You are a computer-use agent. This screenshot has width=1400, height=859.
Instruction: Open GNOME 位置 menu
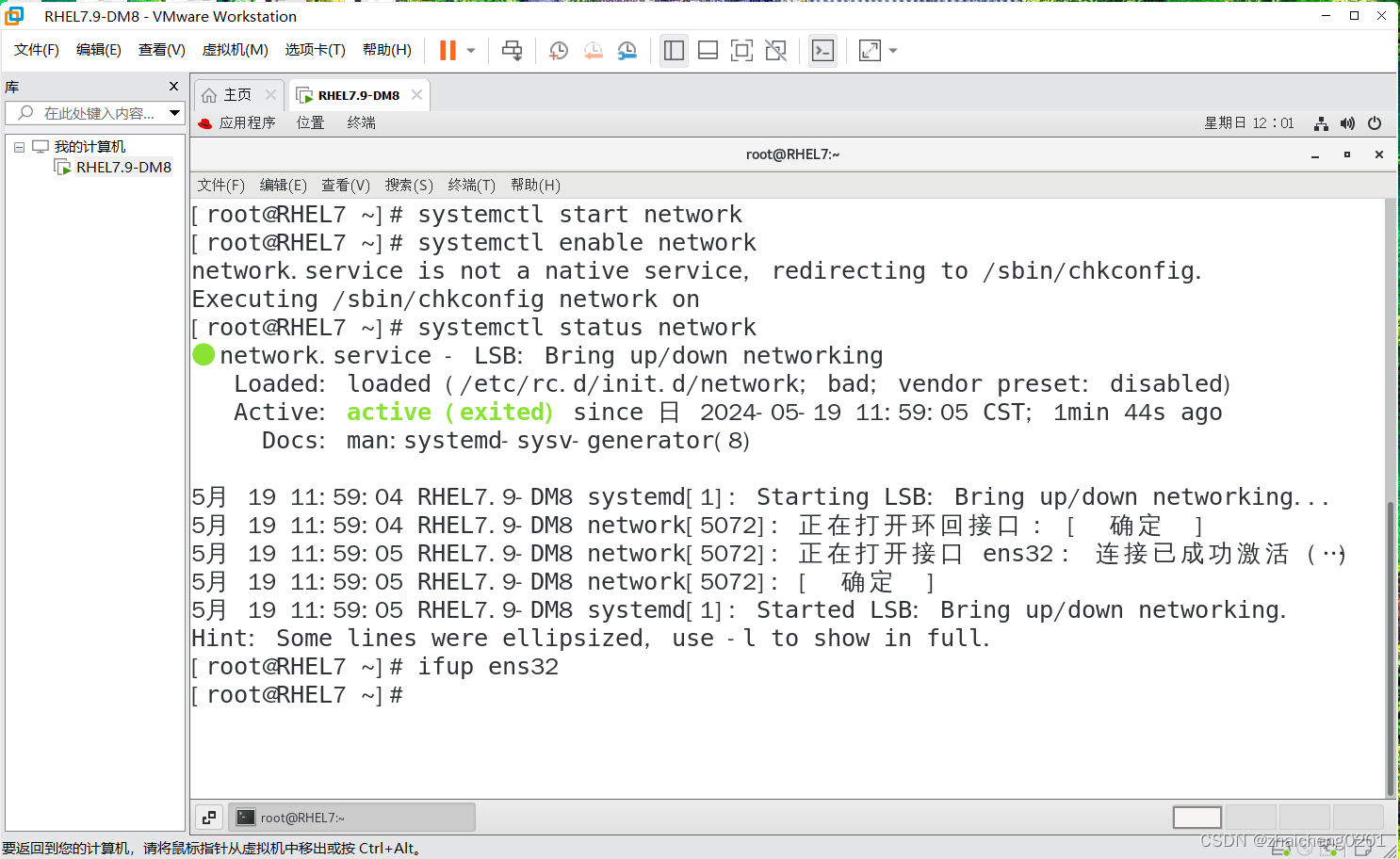point(310,123)
